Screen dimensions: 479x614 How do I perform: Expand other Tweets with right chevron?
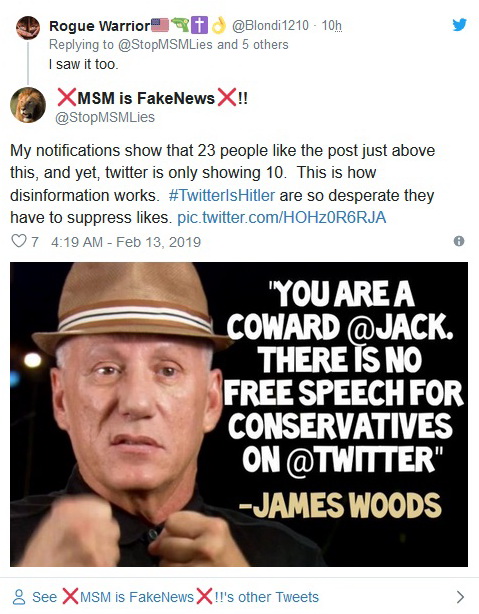pyautogui.click(x=461, y=597)
